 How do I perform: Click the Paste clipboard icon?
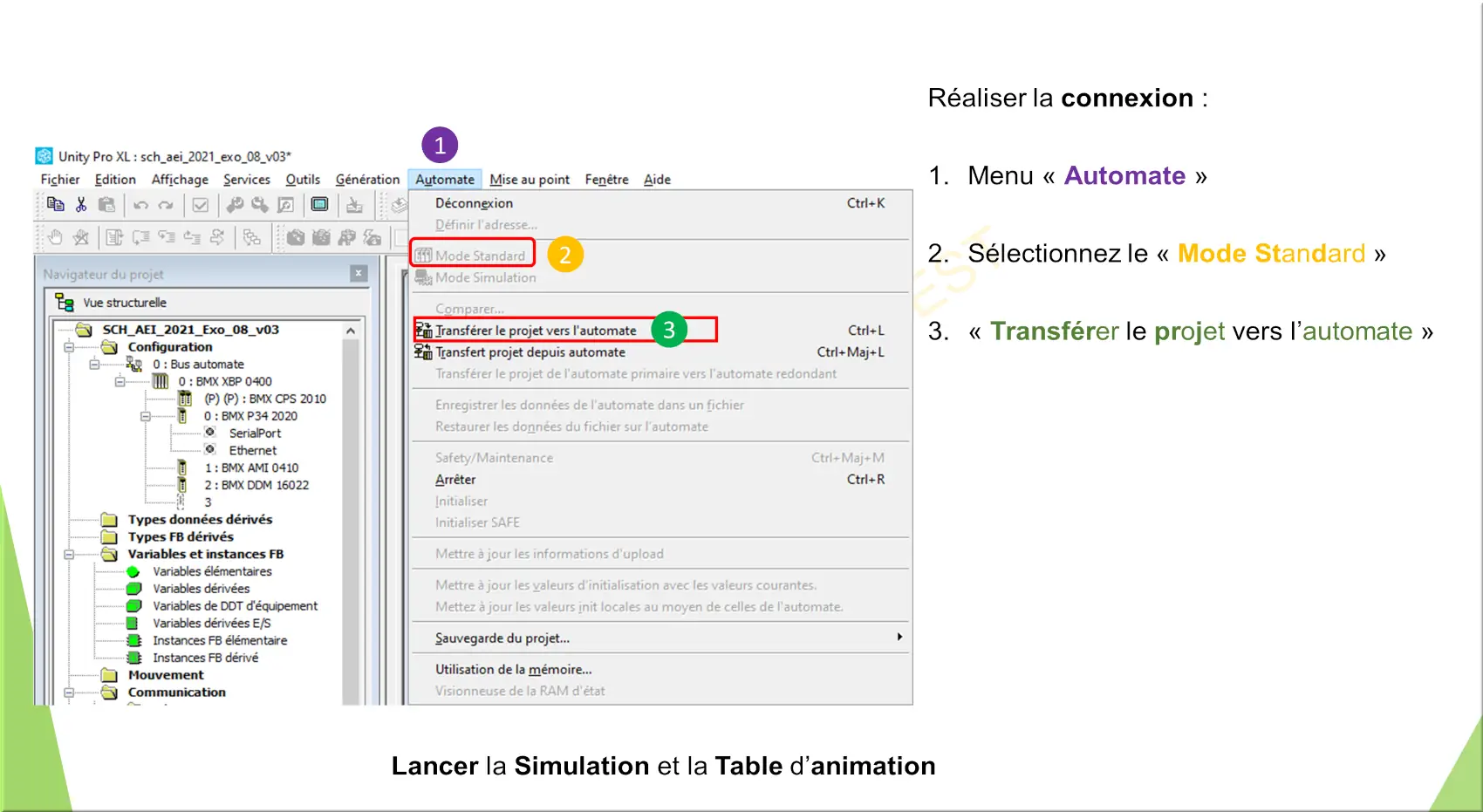coord(106,204)
